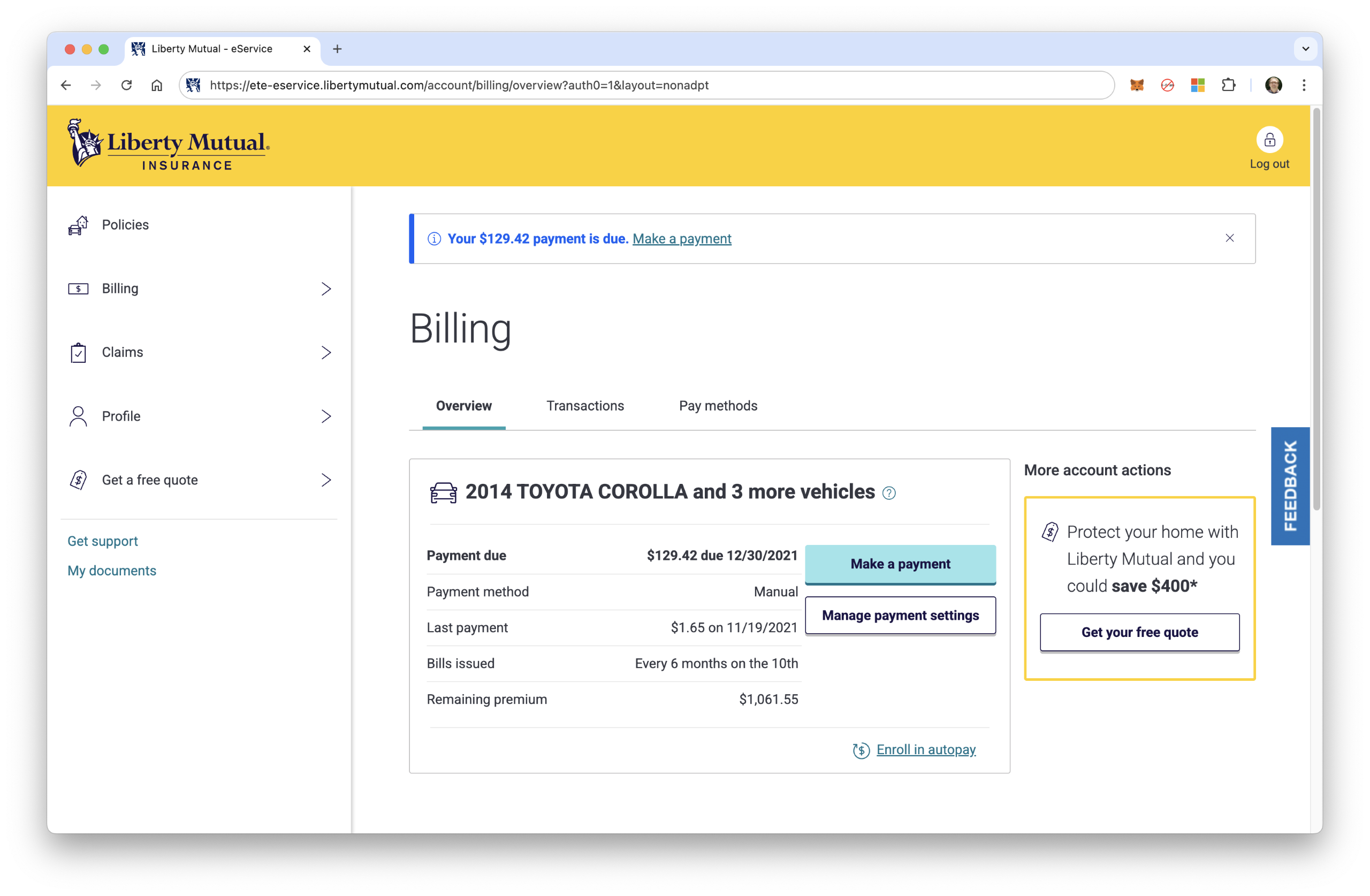Viewport: 1370px width, 896px height.
Task: Click the info icon in payment alert
Action: pyautogui.click(x=434, y=238)
